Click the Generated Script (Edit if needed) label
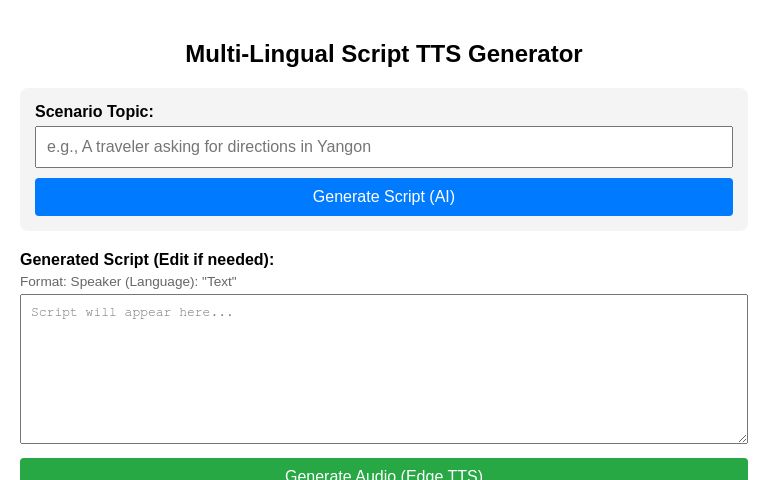The height and width of the screenshot is (480, 768). coord(147,260)
